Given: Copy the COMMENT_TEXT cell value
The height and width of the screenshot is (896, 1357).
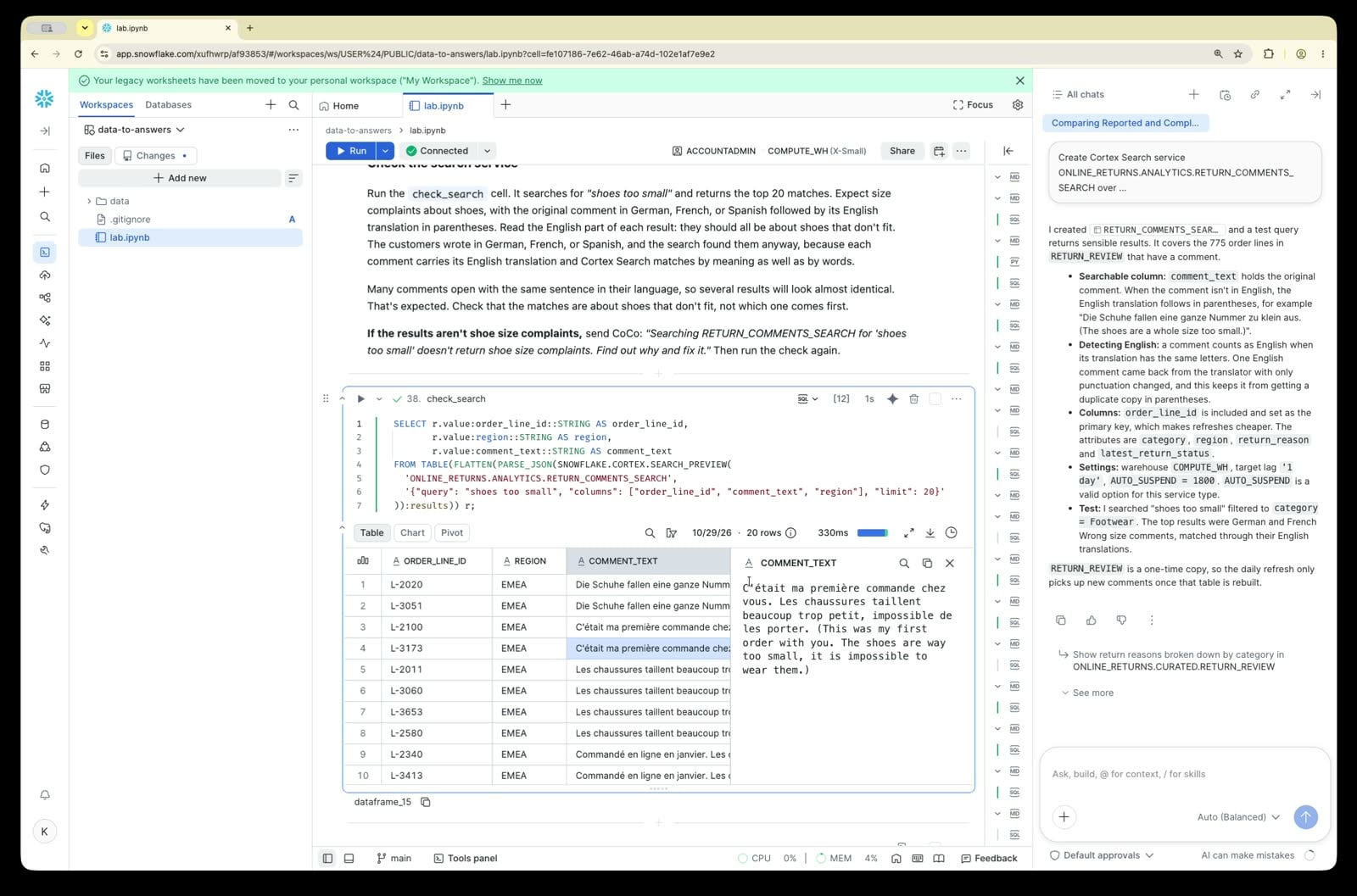Looking at the screenshot, I should 927,563.
